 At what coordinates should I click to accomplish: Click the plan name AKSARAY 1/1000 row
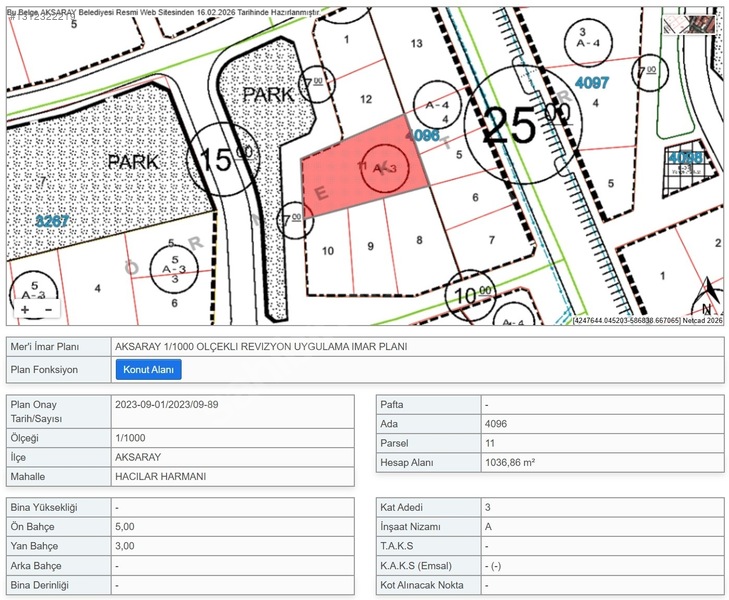(x=365, y=347)
